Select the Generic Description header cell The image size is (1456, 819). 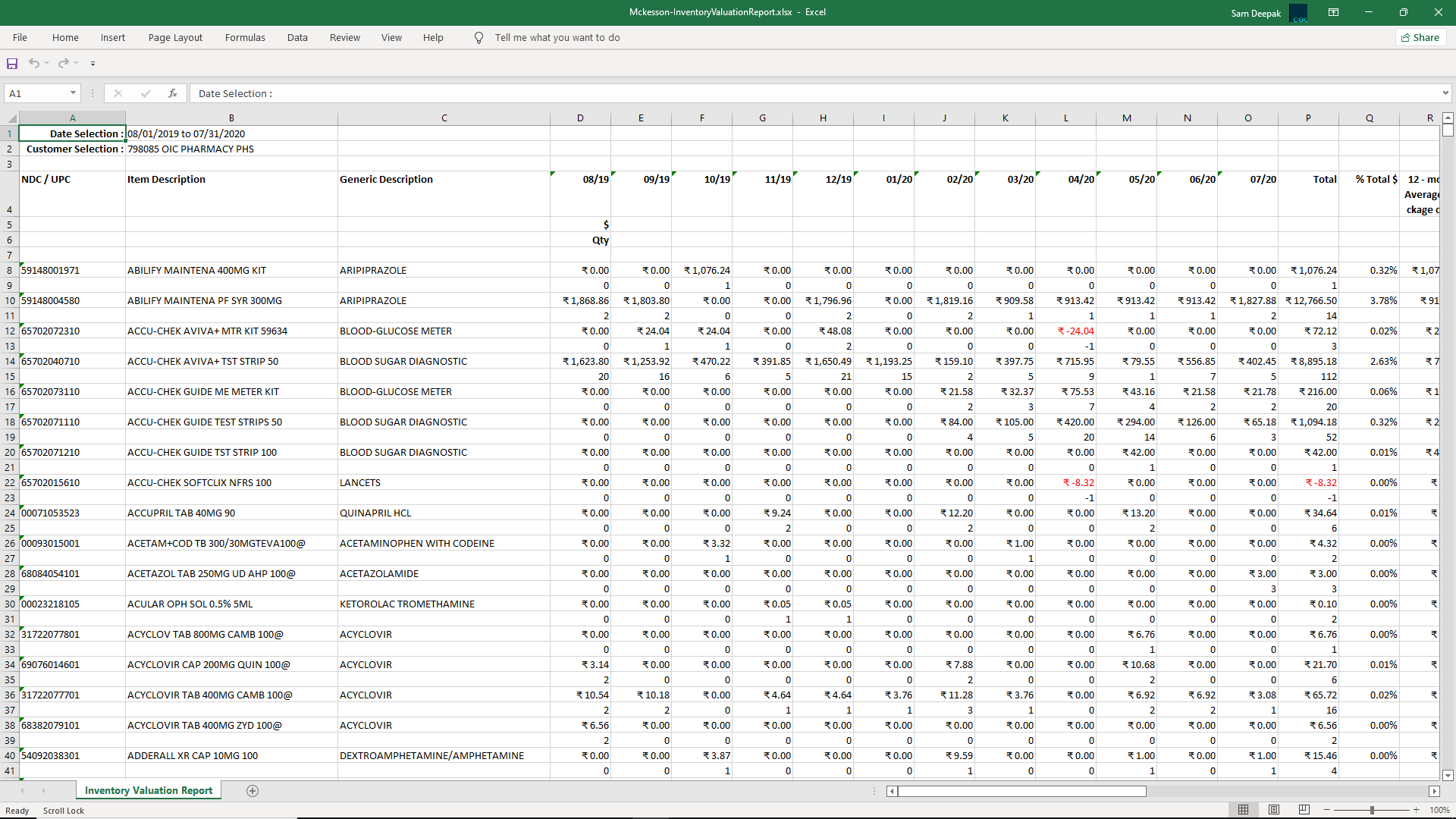[x=444, y=194]
